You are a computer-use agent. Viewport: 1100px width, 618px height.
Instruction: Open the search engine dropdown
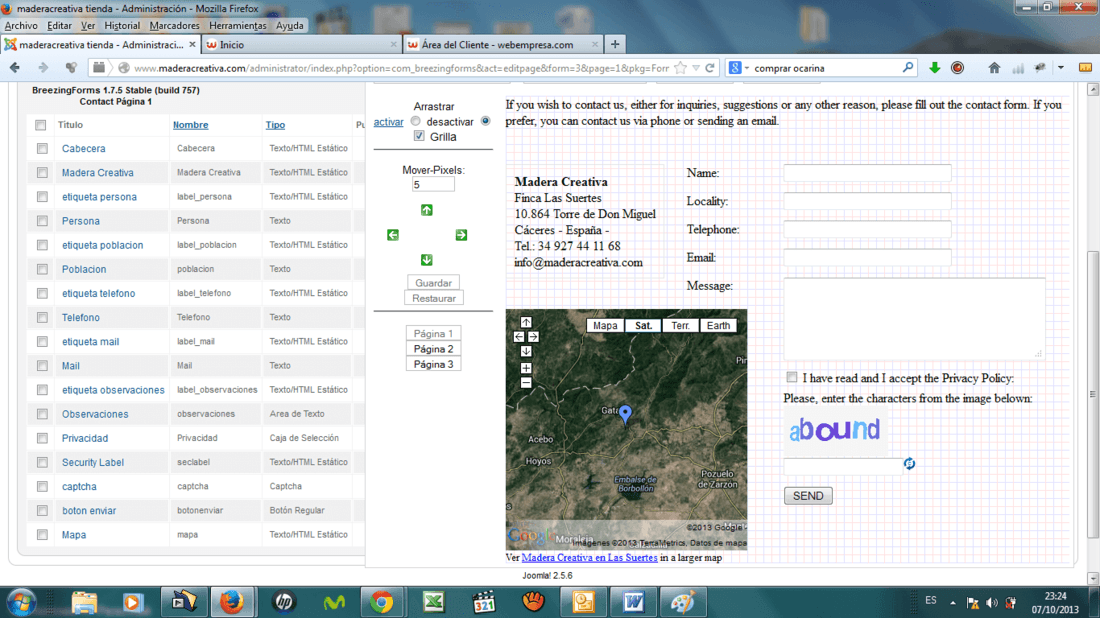click(x=746, y=68)
